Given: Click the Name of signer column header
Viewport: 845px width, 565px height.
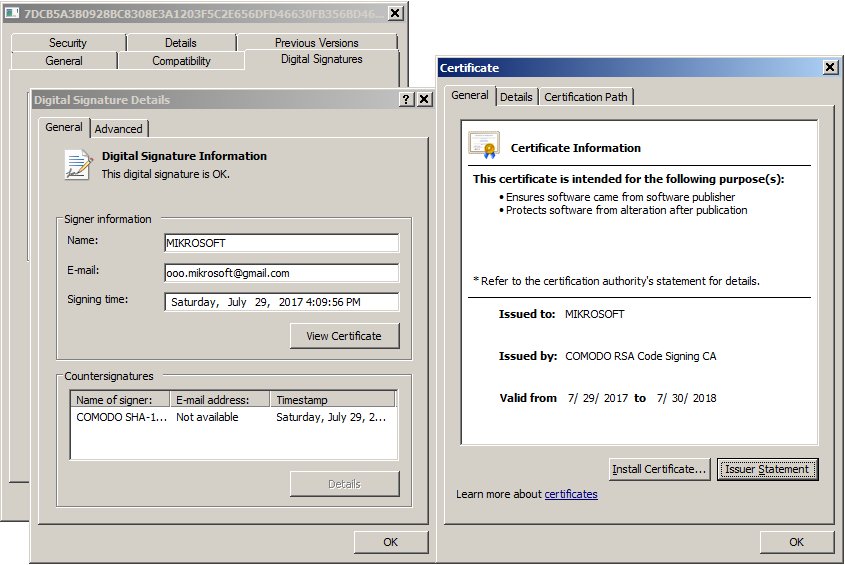Looking at the screenshot, I should pos(120,399).
